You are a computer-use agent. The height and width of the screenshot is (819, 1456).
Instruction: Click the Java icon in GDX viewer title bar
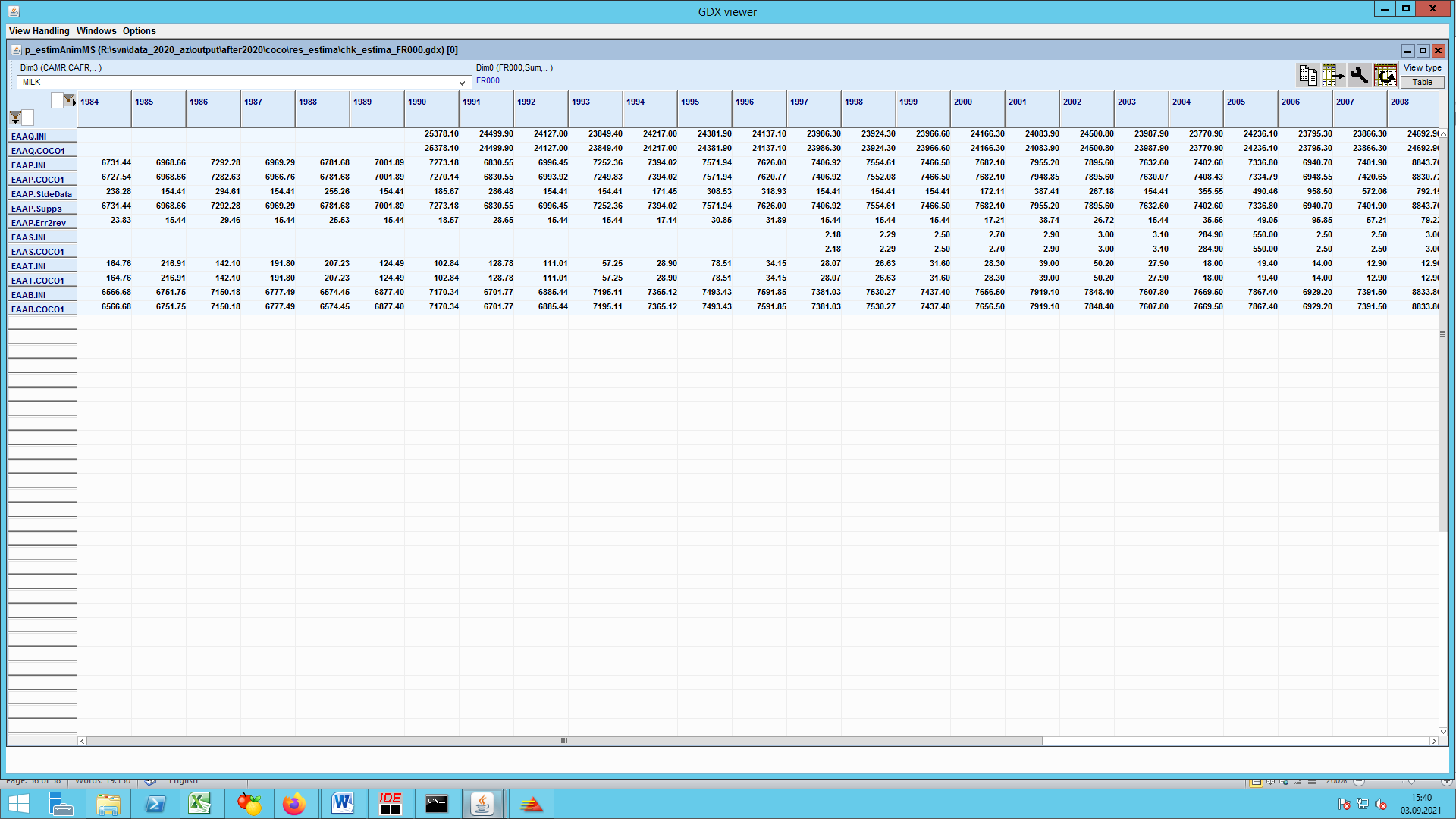14,11
